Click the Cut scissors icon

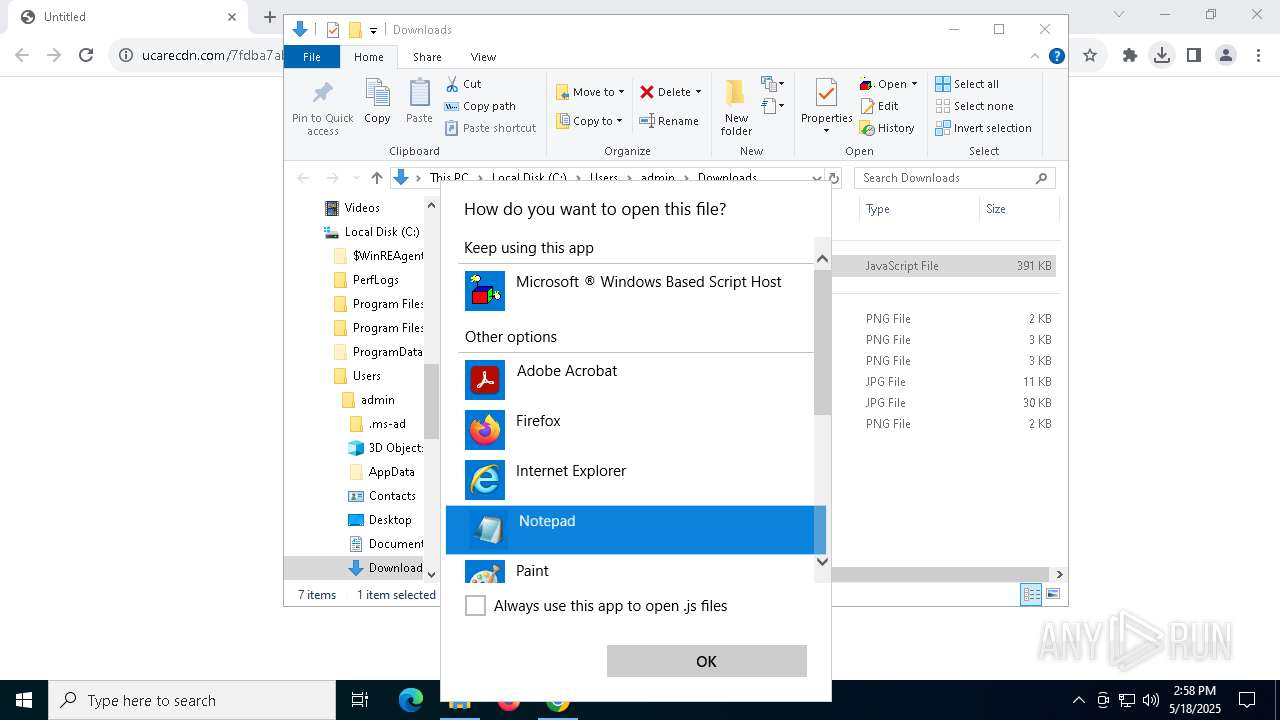coord(452,84)
